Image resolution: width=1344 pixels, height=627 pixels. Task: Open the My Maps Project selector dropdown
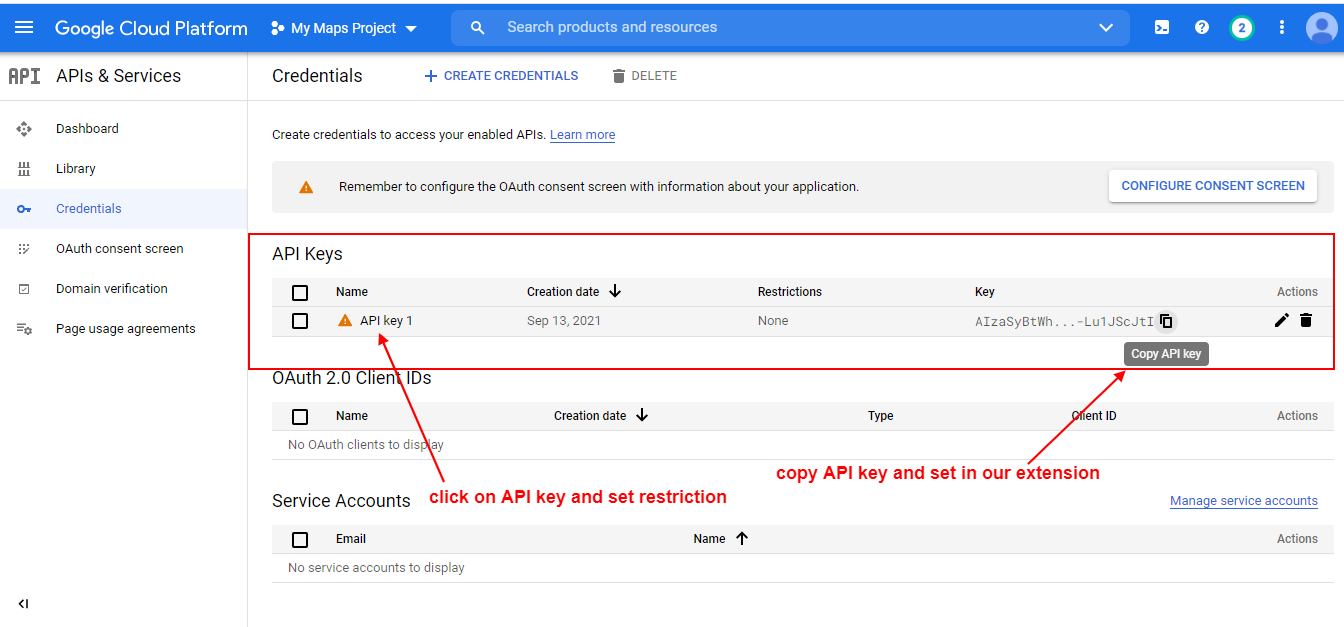click(x=344, y=28)
